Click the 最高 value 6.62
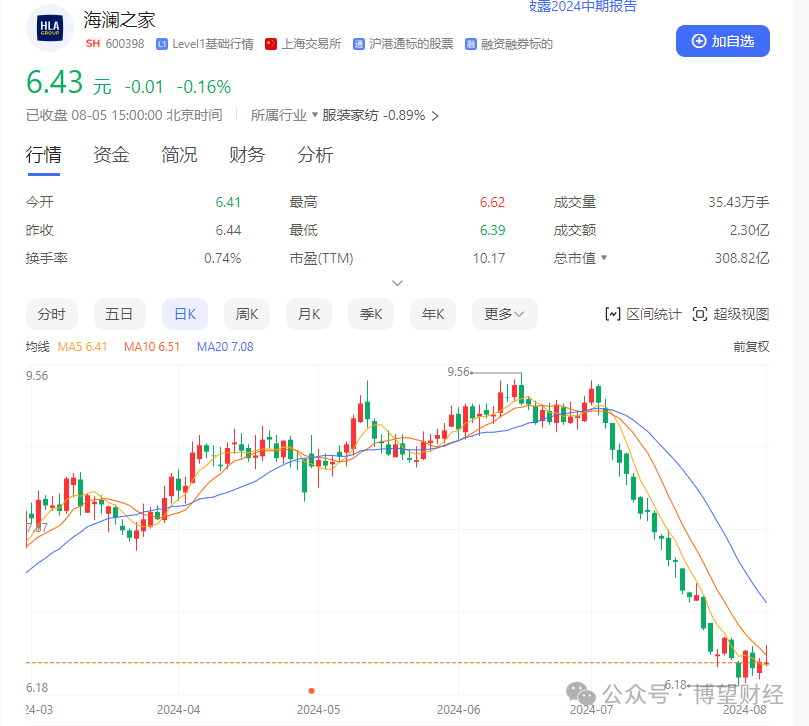Viewport: 809px width, 726px height. (x=492, y=202)
